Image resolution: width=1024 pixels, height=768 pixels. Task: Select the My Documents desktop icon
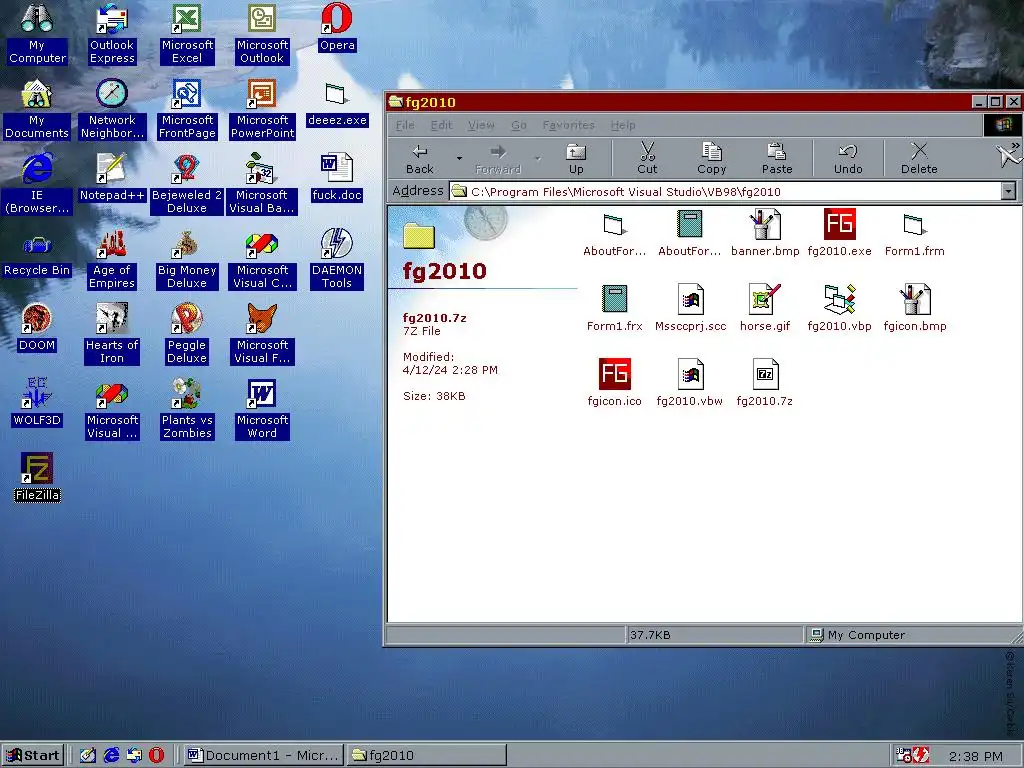[x=37, y=109]
